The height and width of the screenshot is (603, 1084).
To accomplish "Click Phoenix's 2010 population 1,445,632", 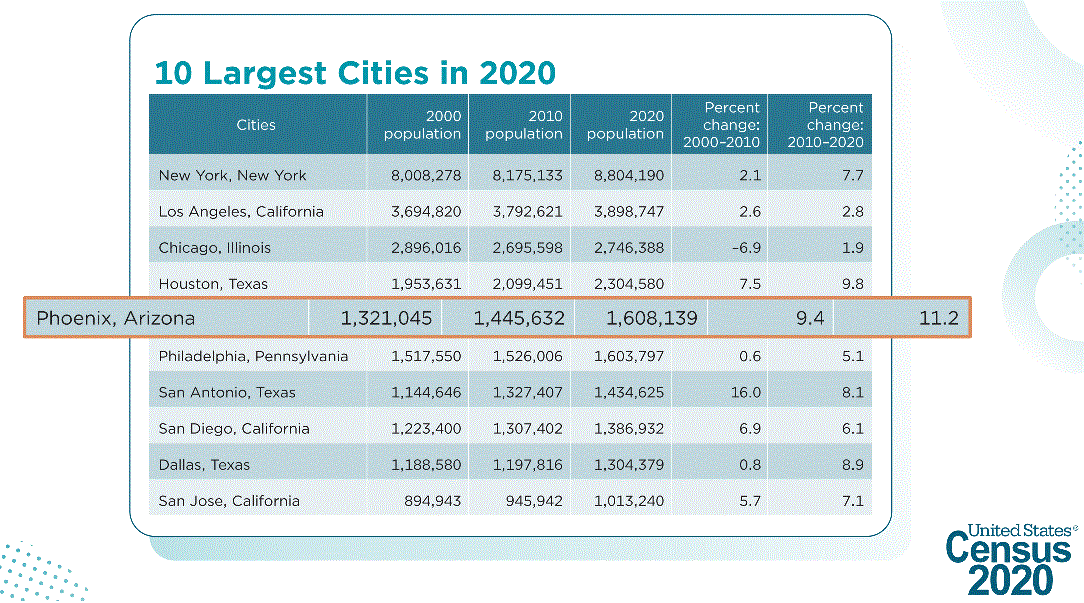I will coord(519,318).
